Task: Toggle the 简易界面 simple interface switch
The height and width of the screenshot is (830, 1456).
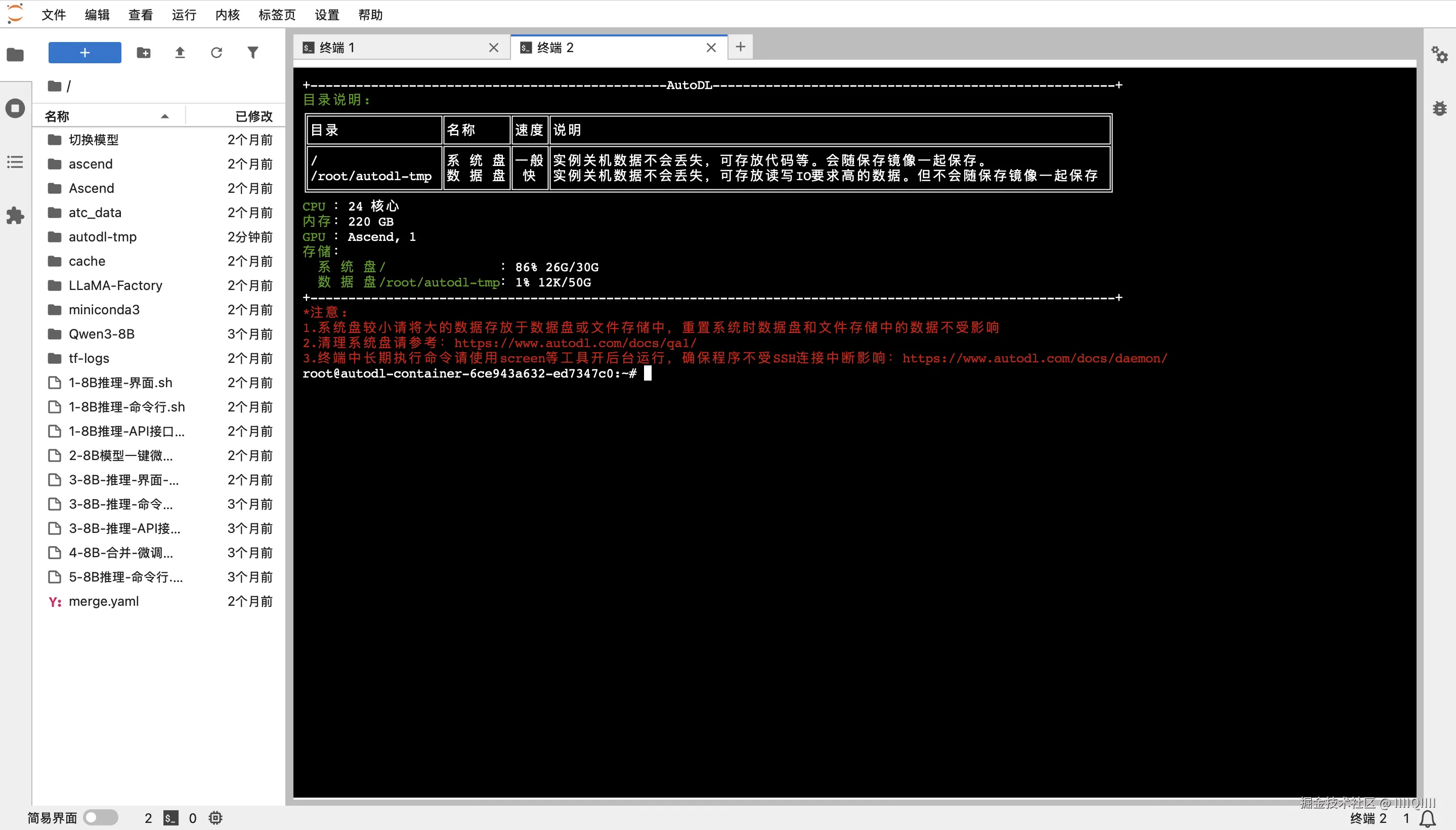Action: (101, 817)
